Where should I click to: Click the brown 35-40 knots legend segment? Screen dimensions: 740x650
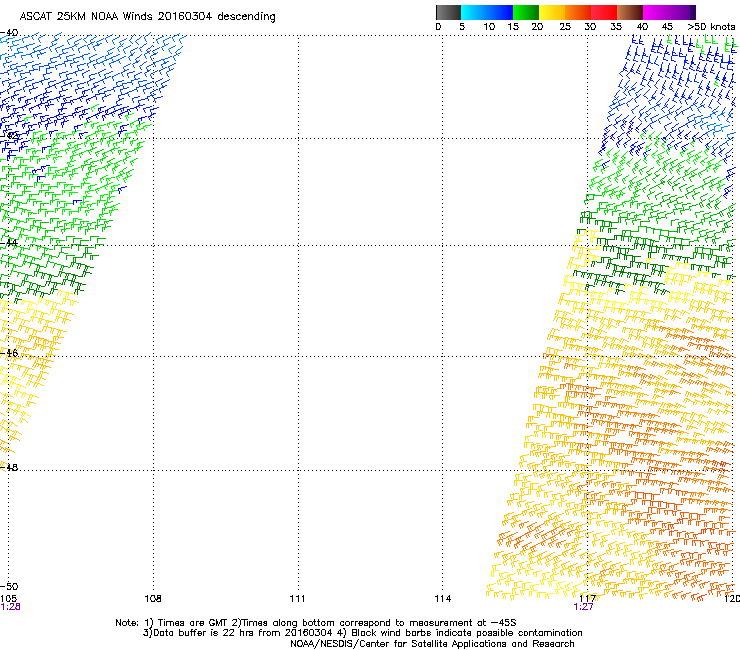pos(630,12)
